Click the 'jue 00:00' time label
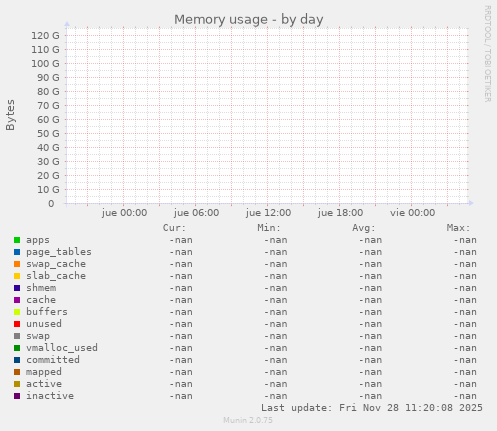Screen dimensions: 497x431 (x=125, y=213)
